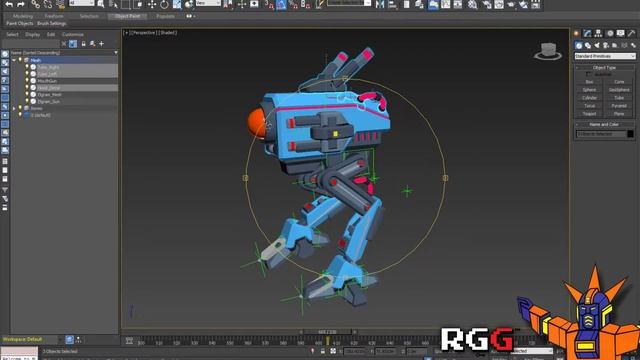Click the time slider above the timeline

pyautogui.click(x=327, y=332)
